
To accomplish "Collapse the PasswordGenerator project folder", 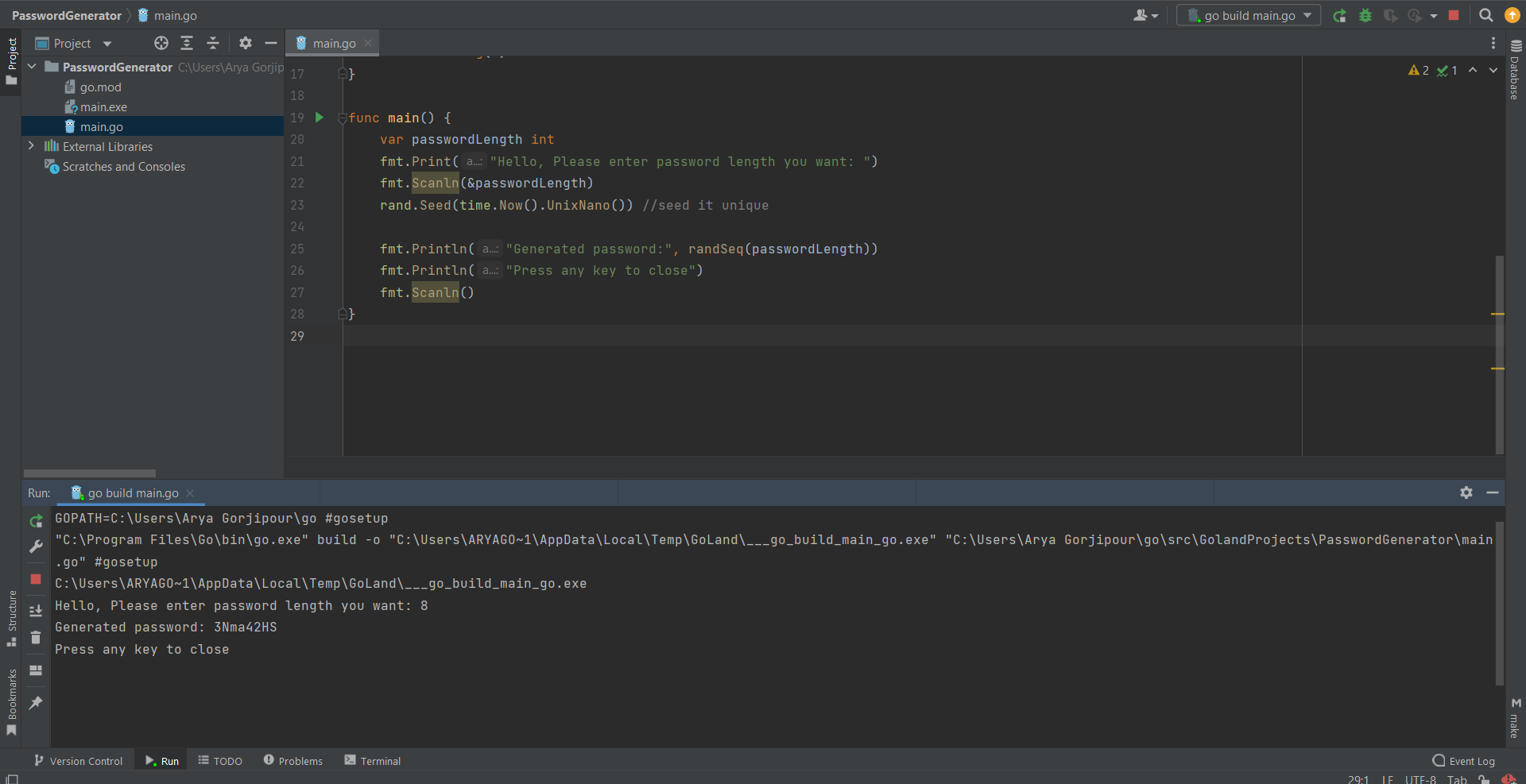I will tap(32, 67).
